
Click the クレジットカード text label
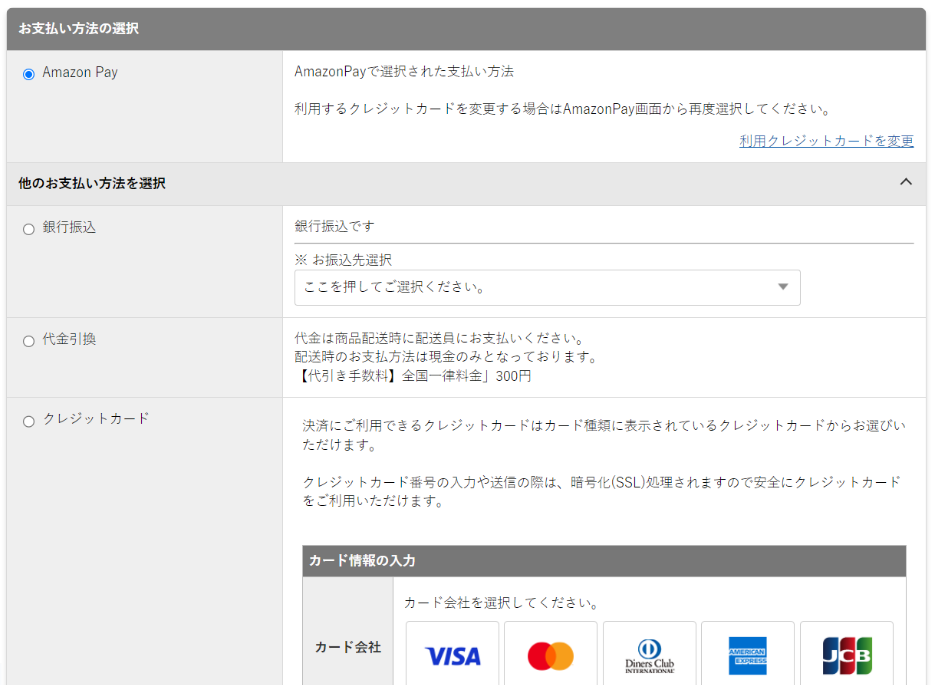pos(96,419)
